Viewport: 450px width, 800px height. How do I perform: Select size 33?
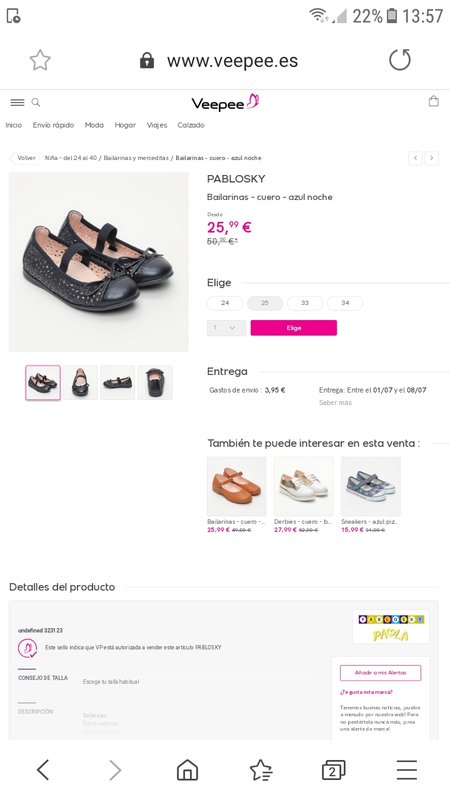(305, 303)
